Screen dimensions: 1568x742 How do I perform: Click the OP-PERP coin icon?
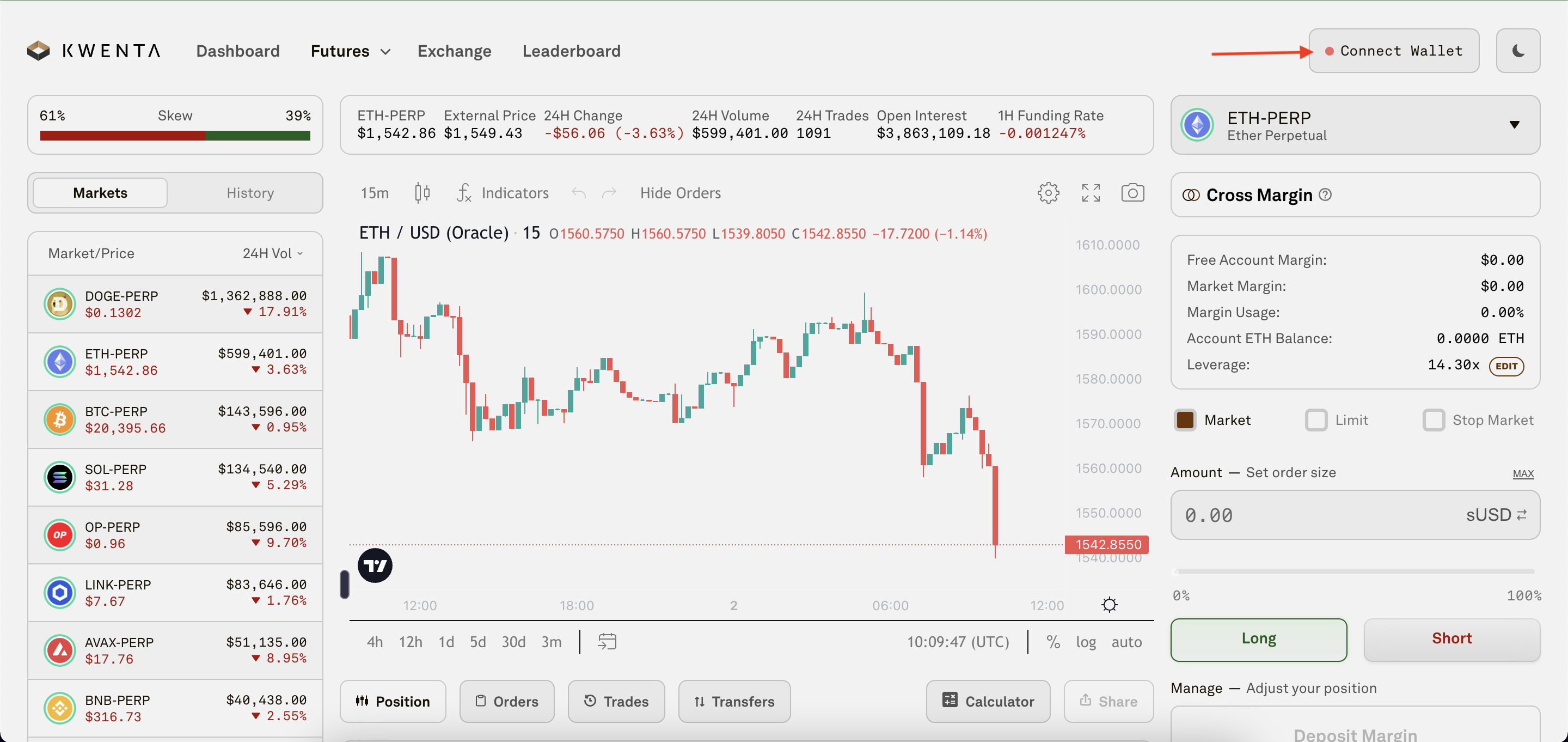[60, 535]
